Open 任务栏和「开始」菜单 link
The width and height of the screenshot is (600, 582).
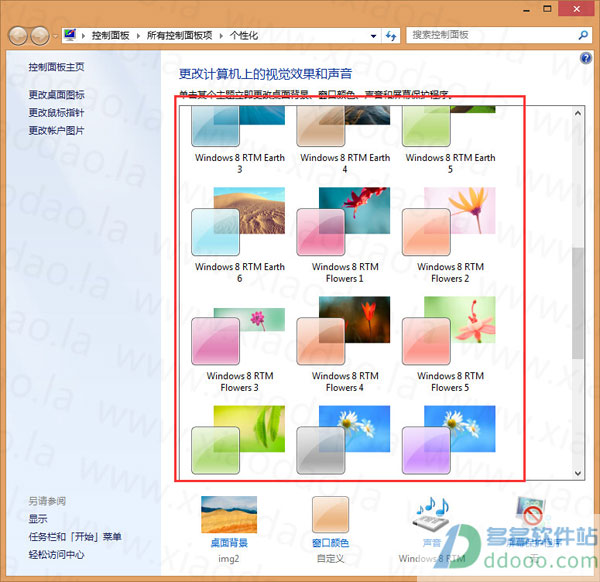click(75, 536)
